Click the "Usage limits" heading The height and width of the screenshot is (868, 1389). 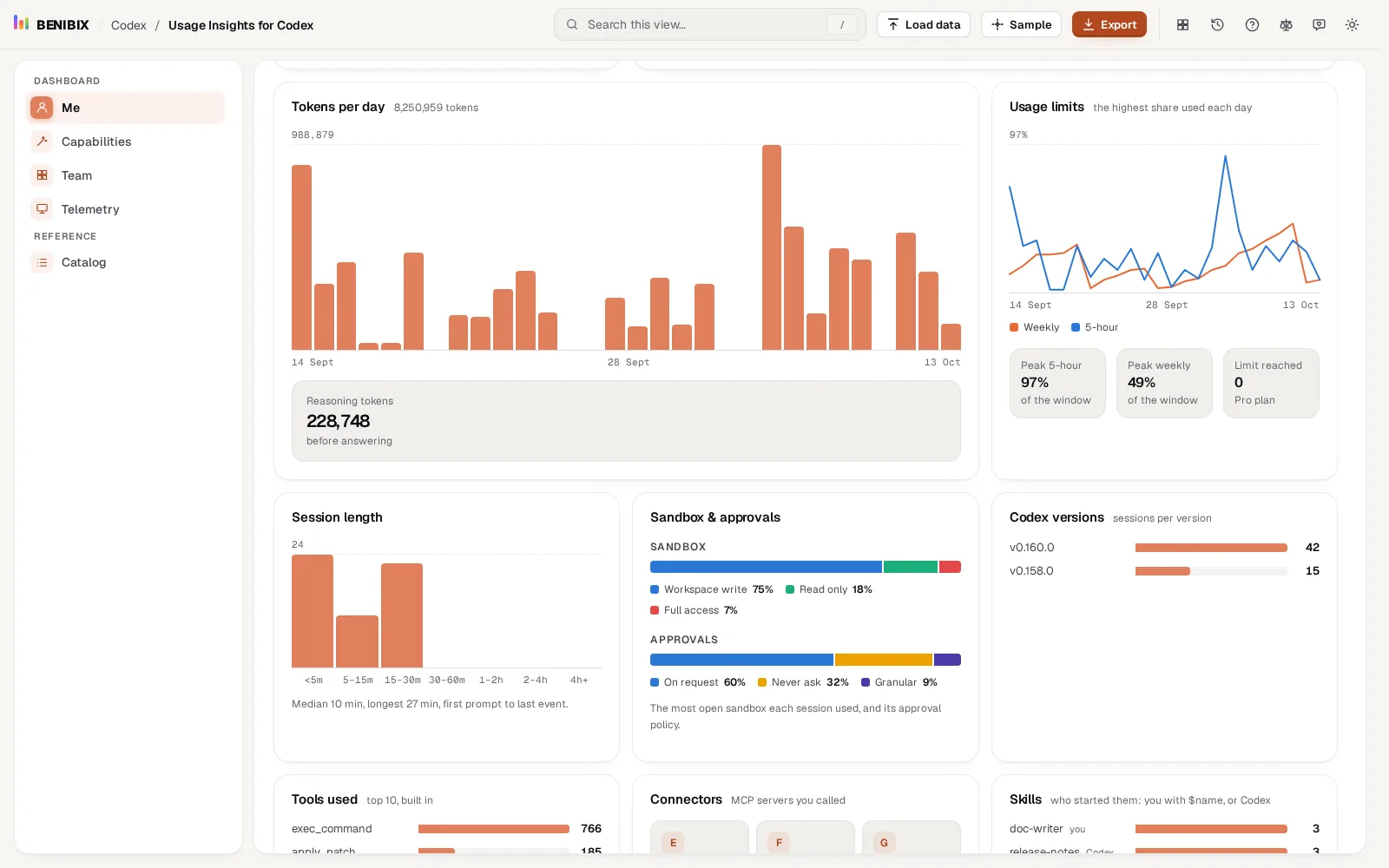tap(1047, 107)
